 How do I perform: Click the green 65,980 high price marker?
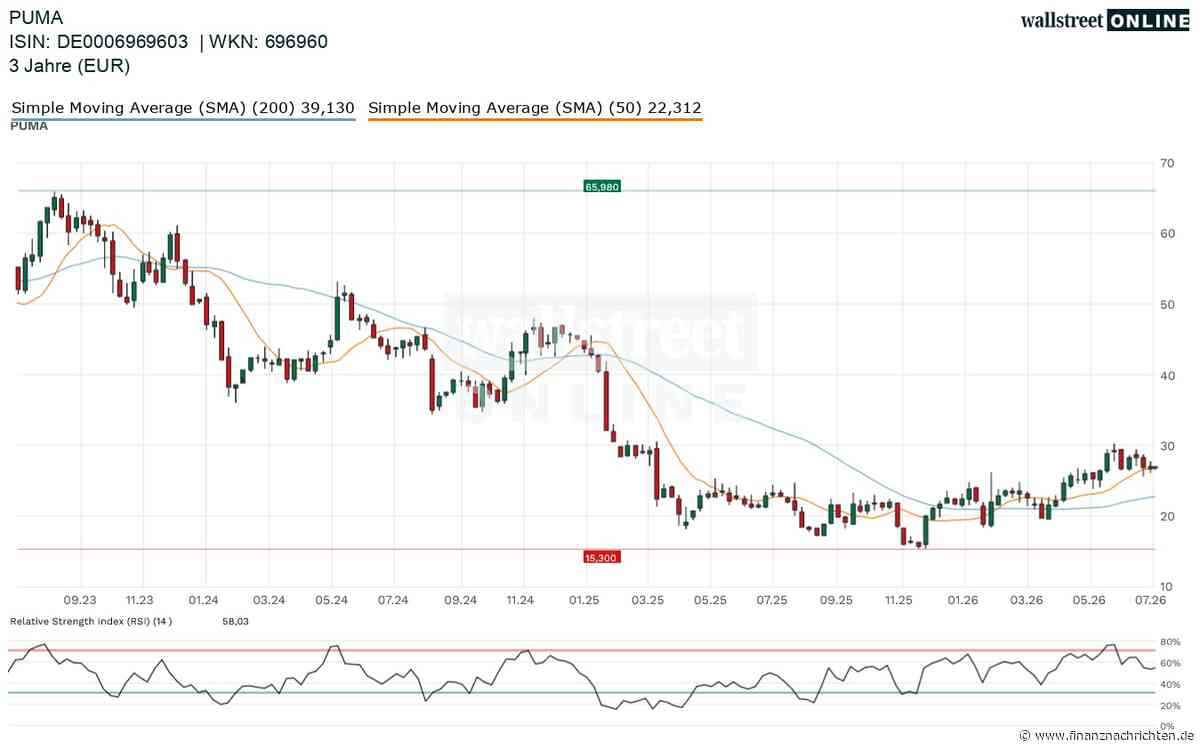601,186
